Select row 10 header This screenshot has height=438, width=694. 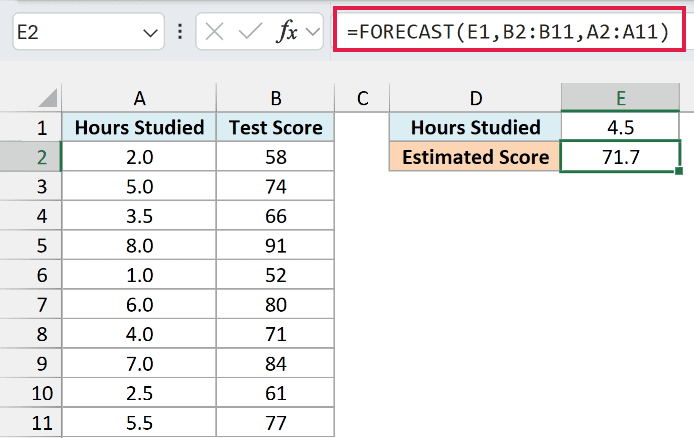(31, 393)
